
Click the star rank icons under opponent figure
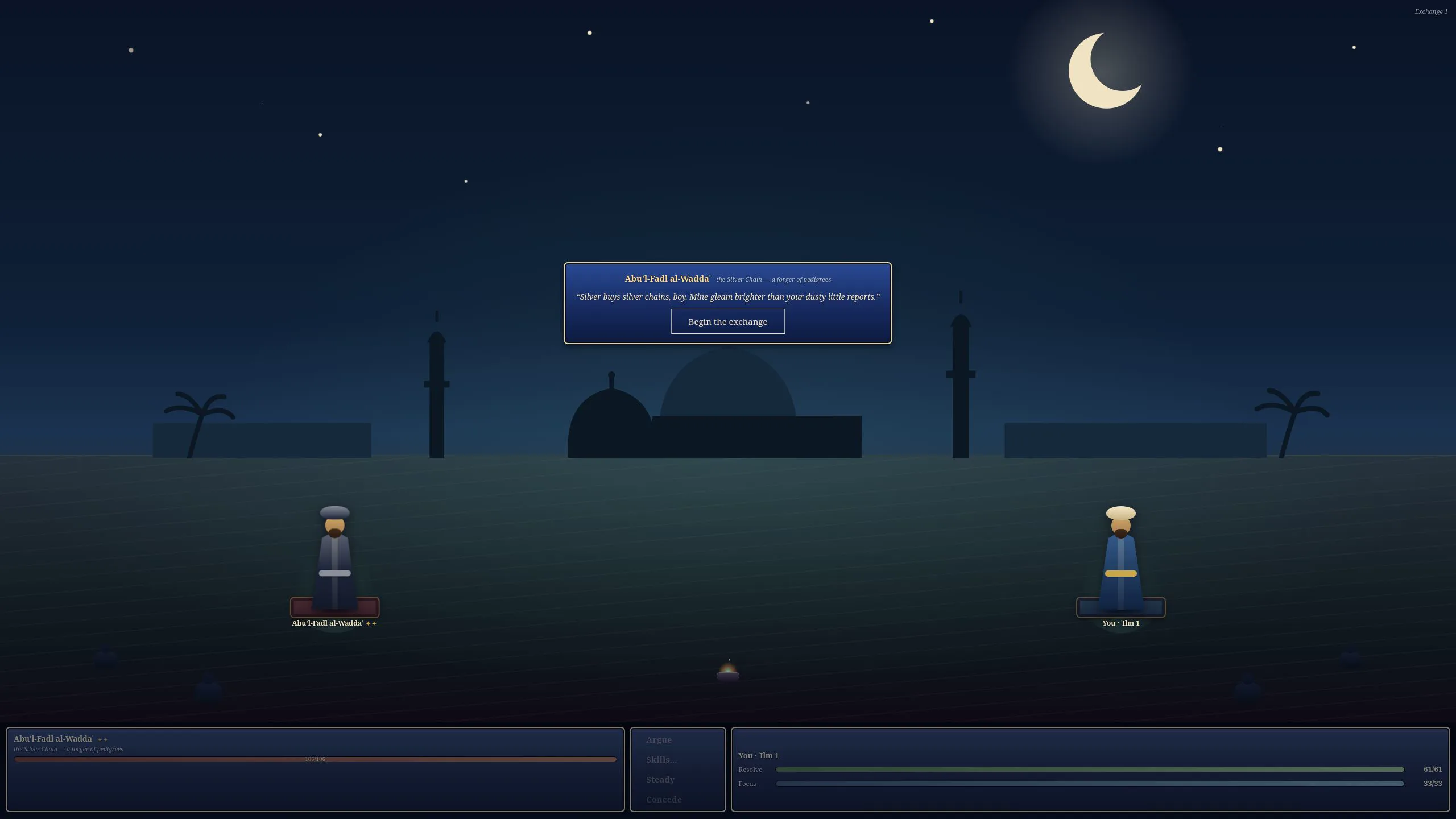pyautogui.click(x=371, y=624)
